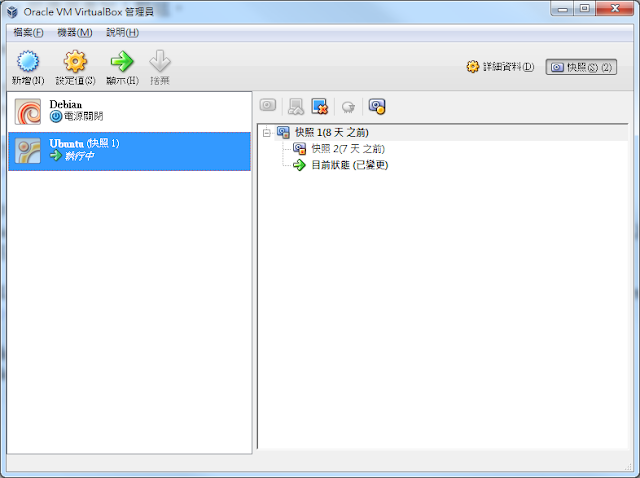640x478 pixels.
Task: Close the VirtualBox Manager window
Action: [615, 9]
